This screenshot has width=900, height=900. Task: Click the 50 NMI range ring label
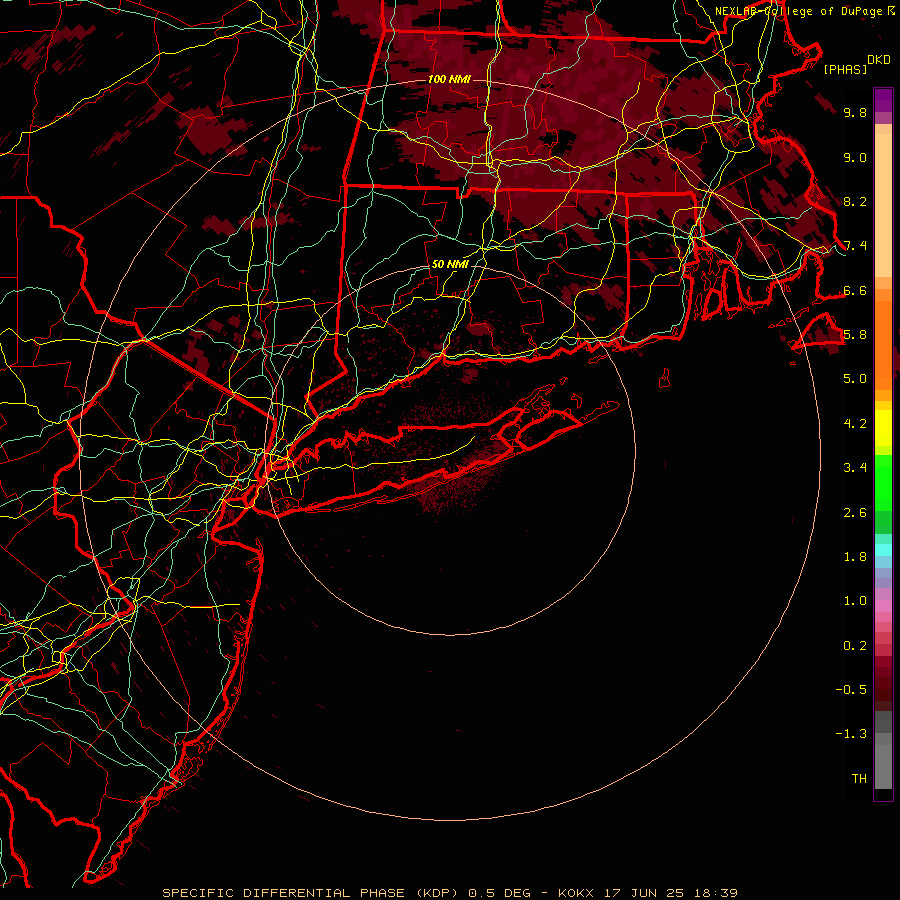450,264
